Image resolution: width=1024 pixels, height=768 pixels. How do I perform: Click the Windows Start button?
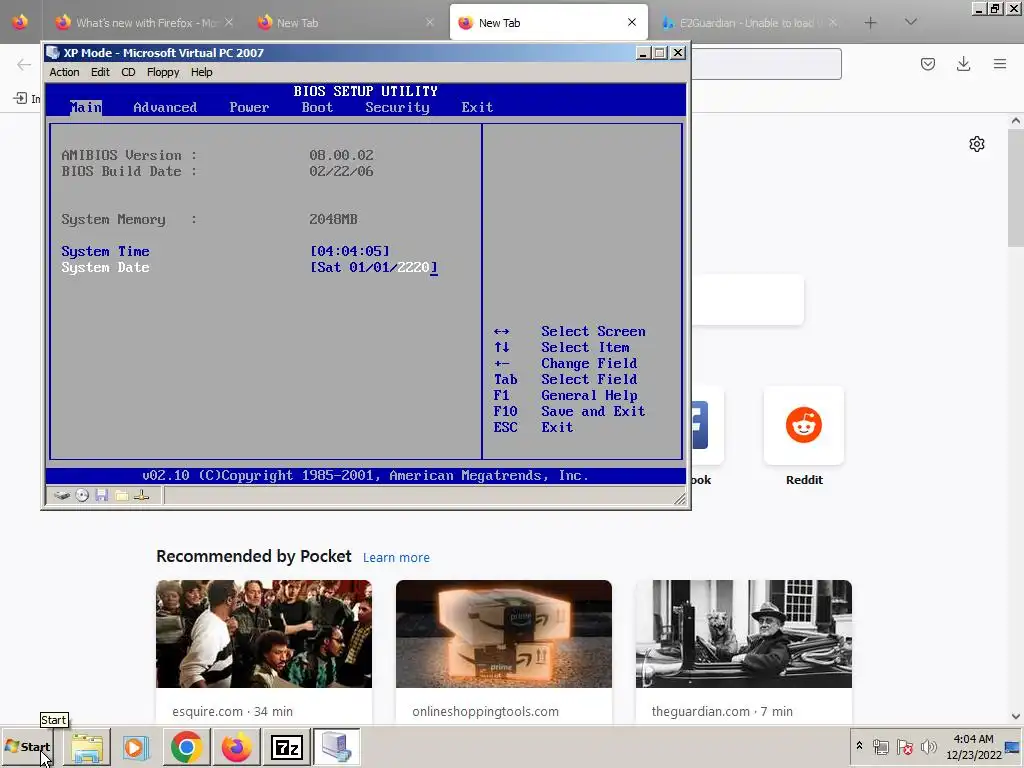pos(27,746)
